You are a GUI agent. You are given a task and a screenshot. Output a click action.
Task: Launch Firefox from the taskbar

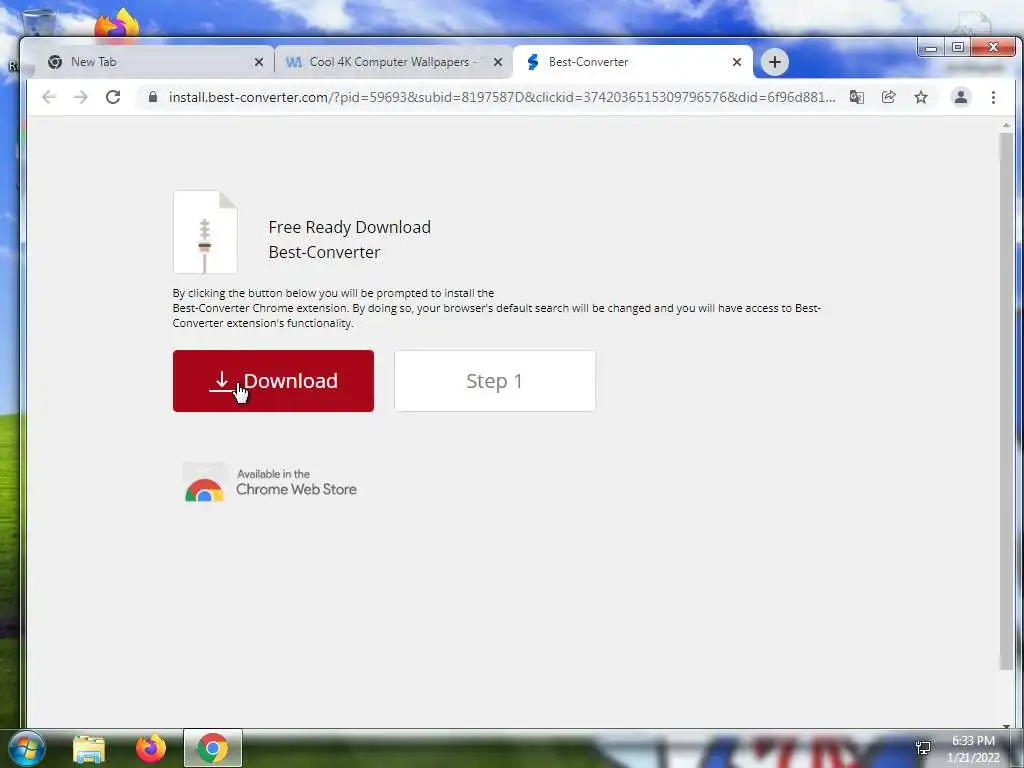coord(150,748)
